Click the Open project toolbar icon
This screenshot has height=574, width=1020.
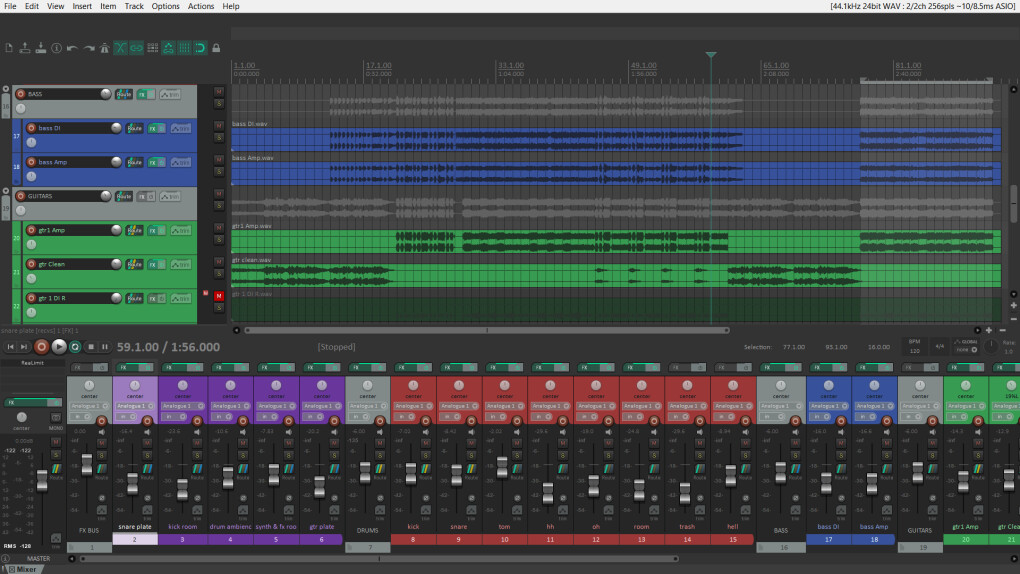pyautogui.click(x=25, y=48)
